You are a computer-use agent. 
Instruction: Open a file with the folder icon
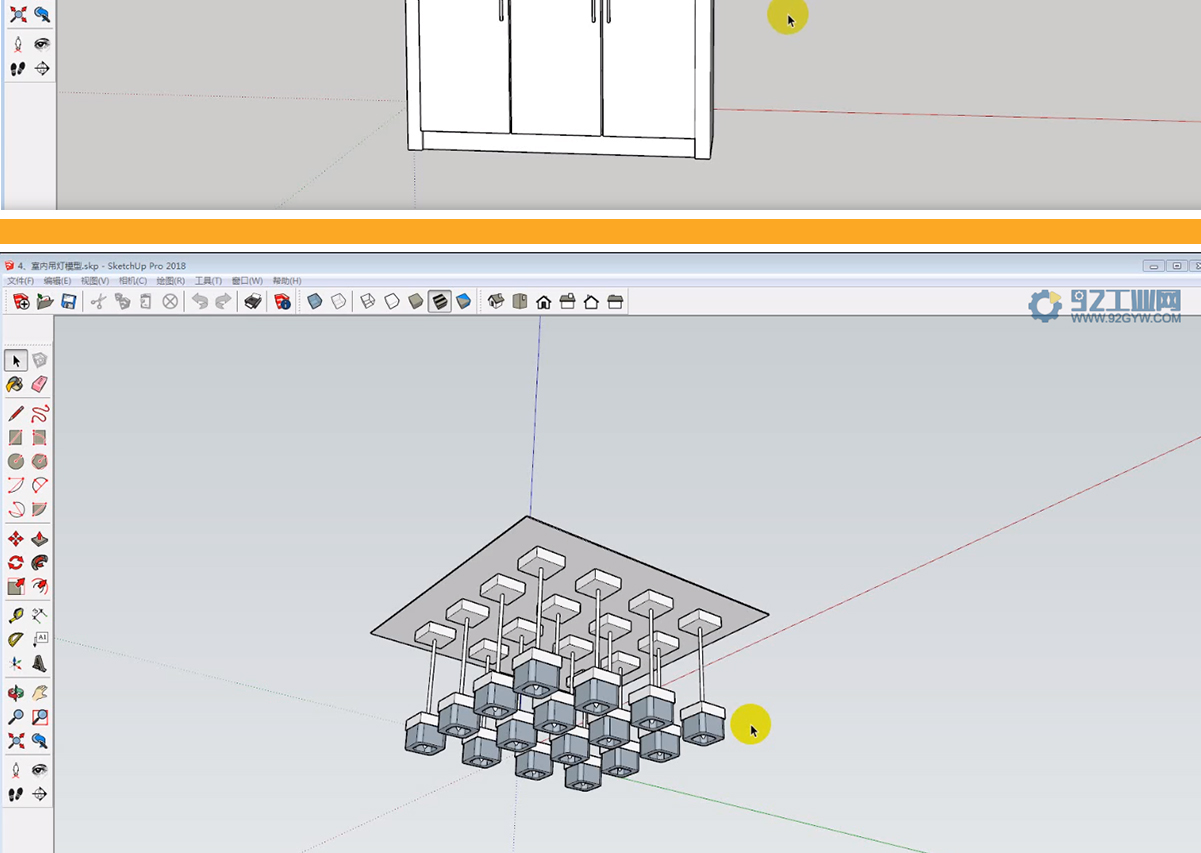[x=45, y=301]
